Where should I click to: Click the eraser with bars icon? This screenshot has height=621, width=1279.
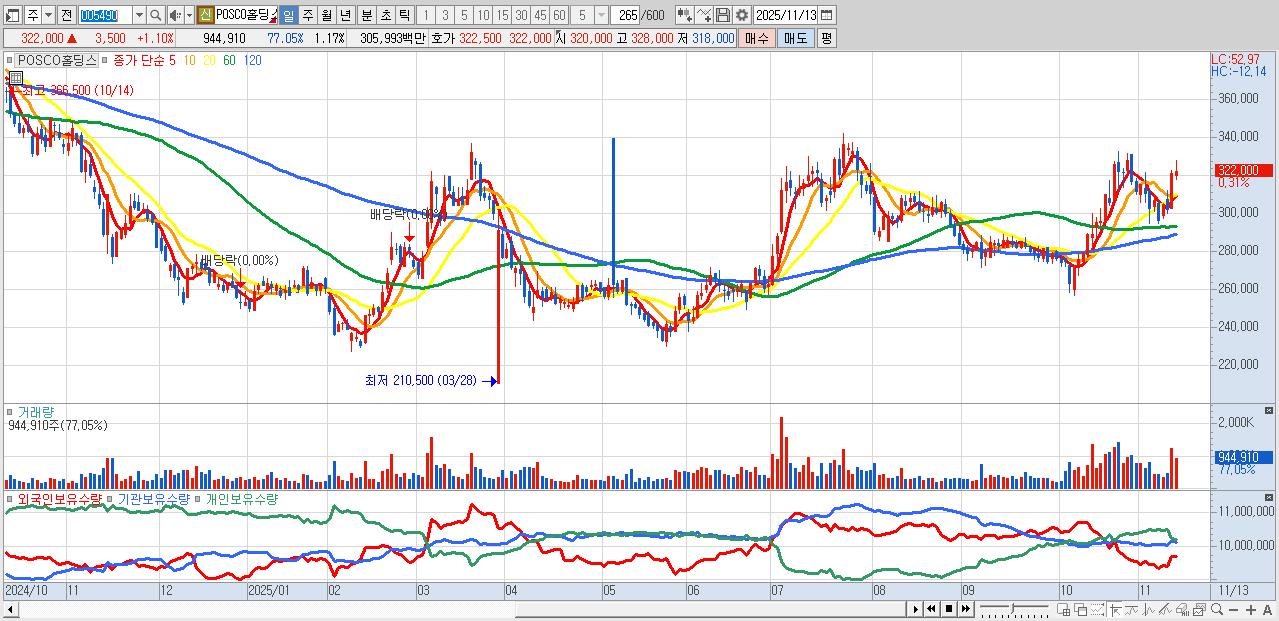(1182, 609)
